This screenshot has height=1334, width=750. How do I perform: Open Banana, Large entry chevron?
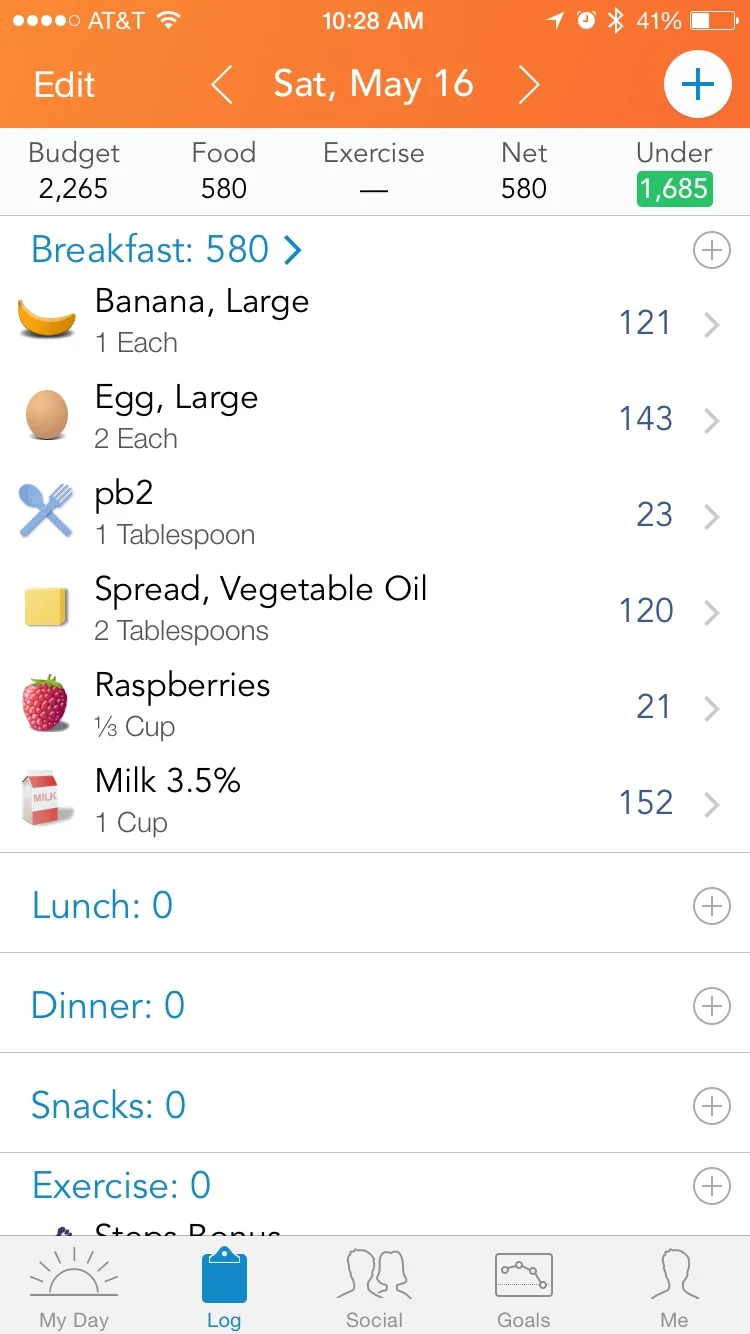click(x=712, y=324)
